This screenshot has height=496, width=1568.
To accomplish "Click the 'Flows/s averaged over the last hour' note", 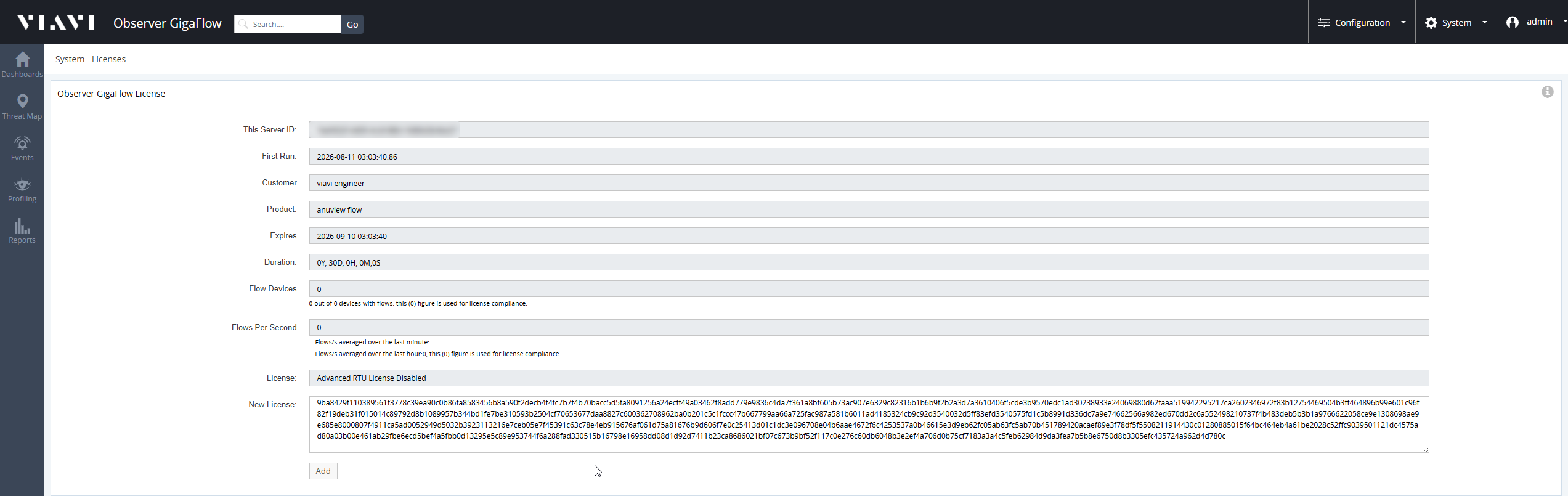I will coord(437,354).
